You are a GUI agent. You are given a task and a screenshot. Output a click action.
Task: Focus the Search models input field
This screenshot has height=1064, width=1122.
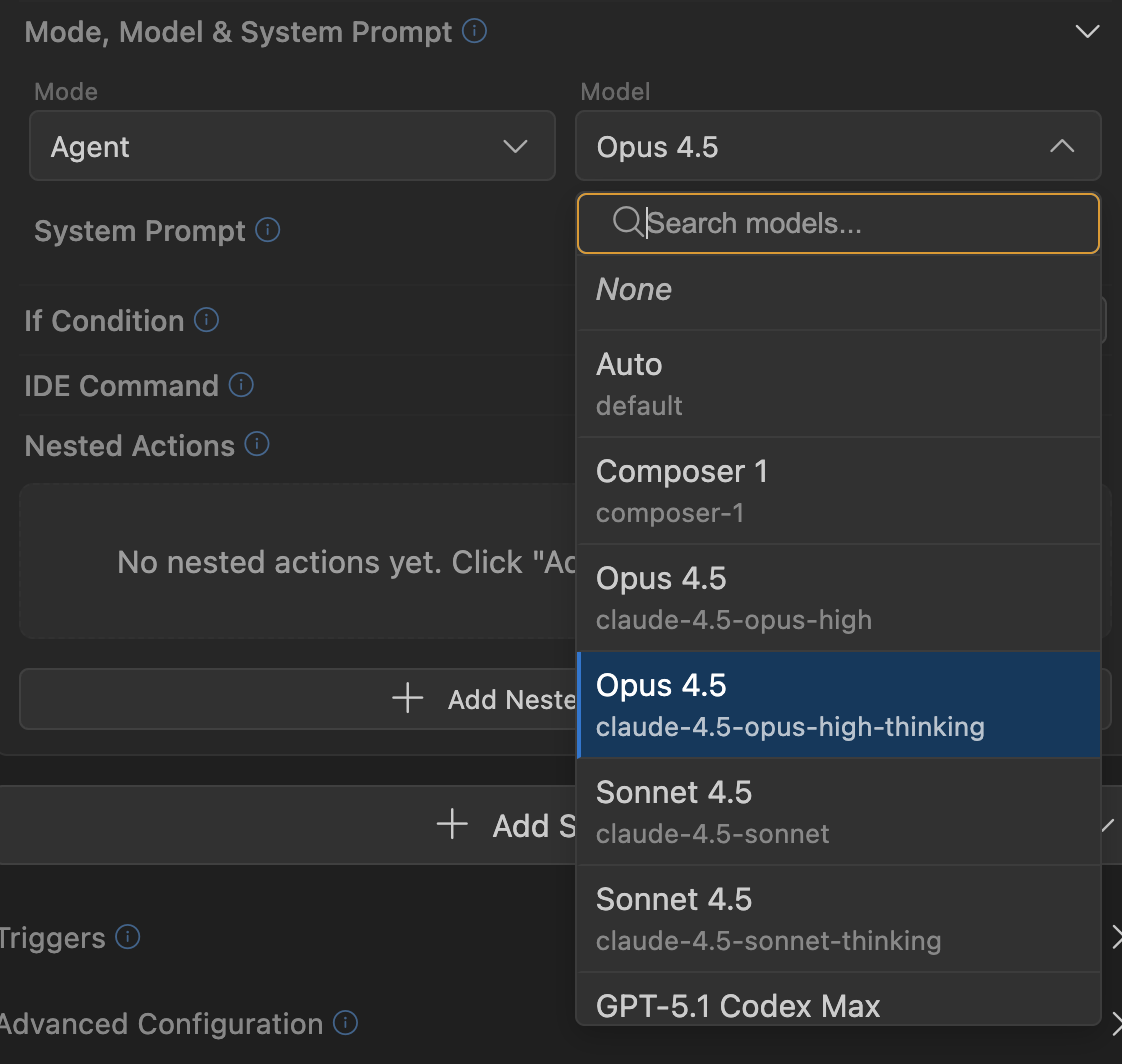pyautogui.click(x=860, y=222)
